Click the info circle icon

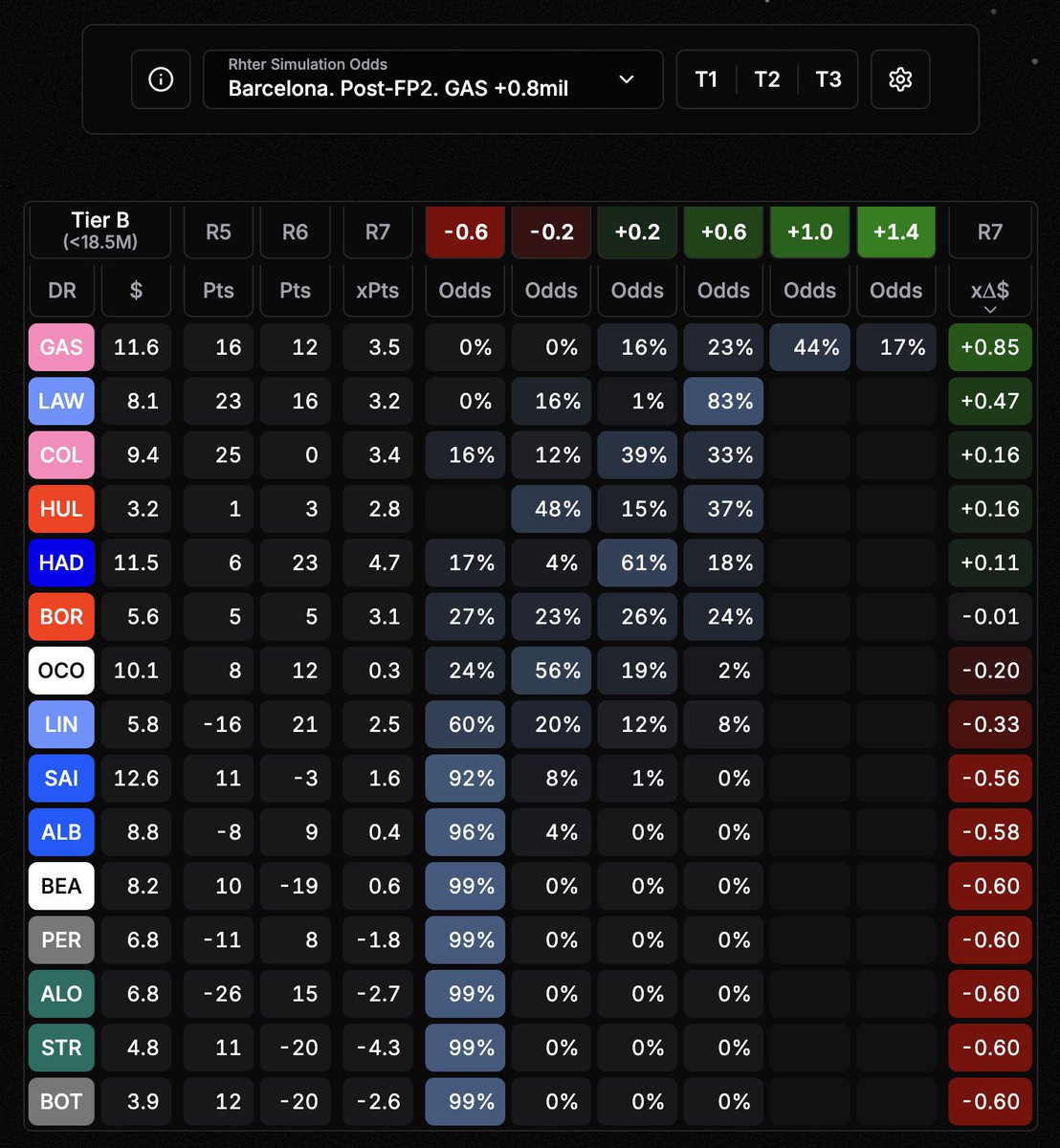point(161,79)
